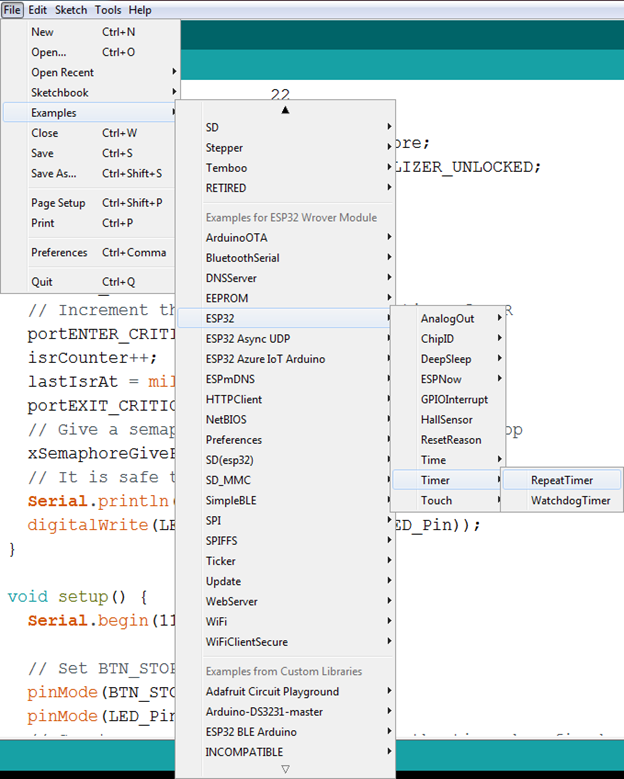Open Preferences from the File menu
The height and width of the screenshot is (779, 624).
(x=90, y=253)
